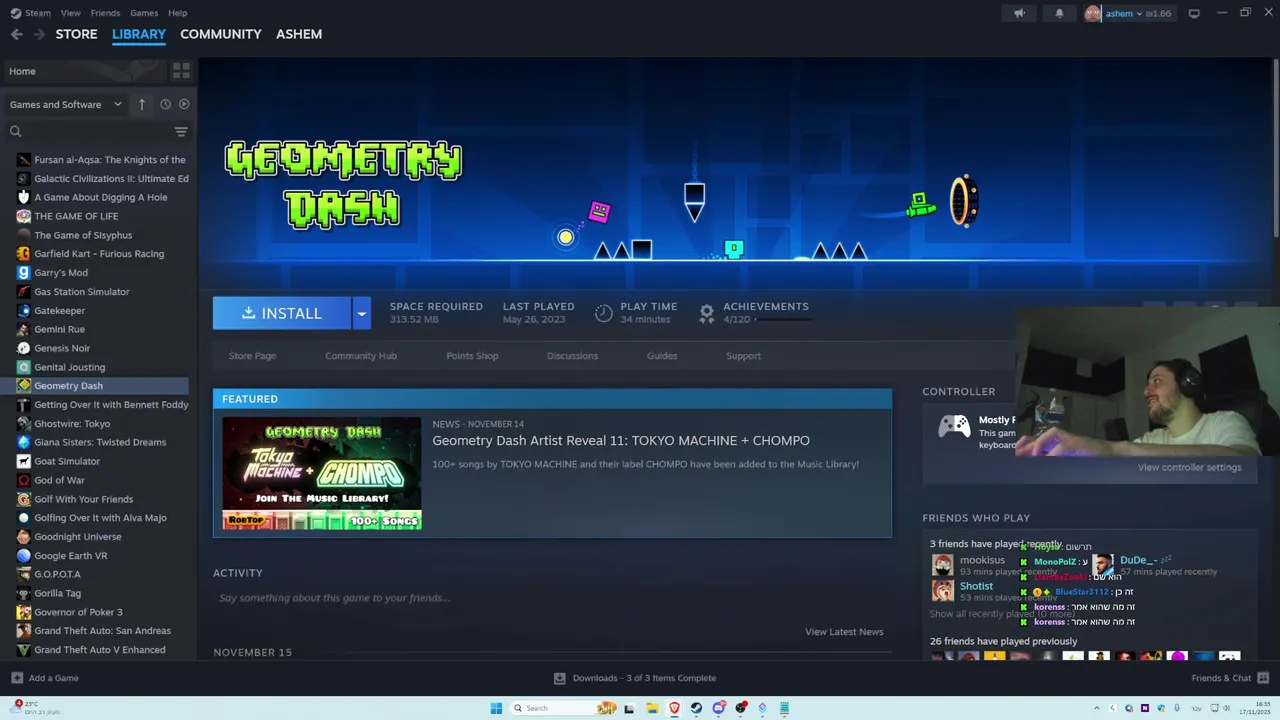1280x720 pixels.
Task: Open the Store Page link
Action: pyautogui.click(x=252, y=356)
